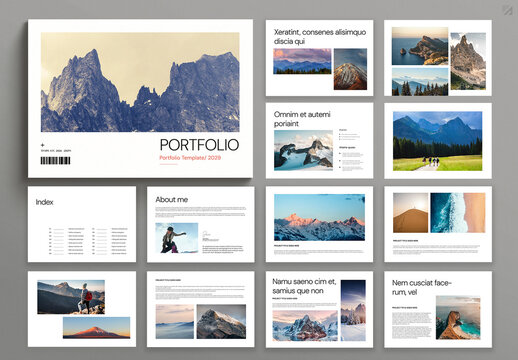This screenshot has width=518, height=360.
Task: Select the purple sunset mountain range photo
Action: 302,61
